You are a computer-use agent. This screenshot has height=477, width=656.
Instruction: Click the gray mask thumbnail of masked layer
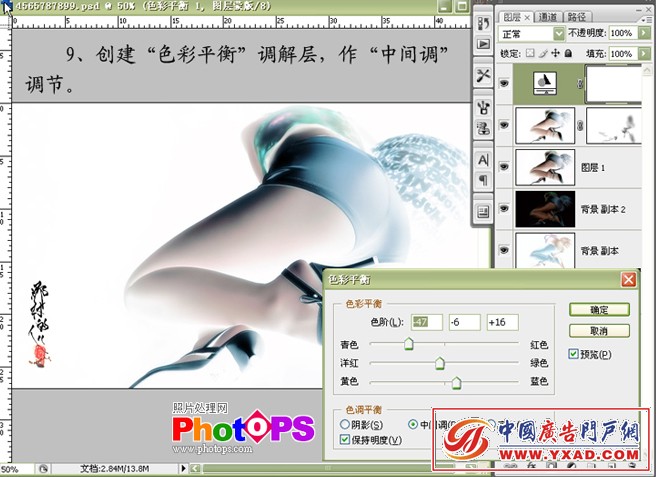coord(614,126)
